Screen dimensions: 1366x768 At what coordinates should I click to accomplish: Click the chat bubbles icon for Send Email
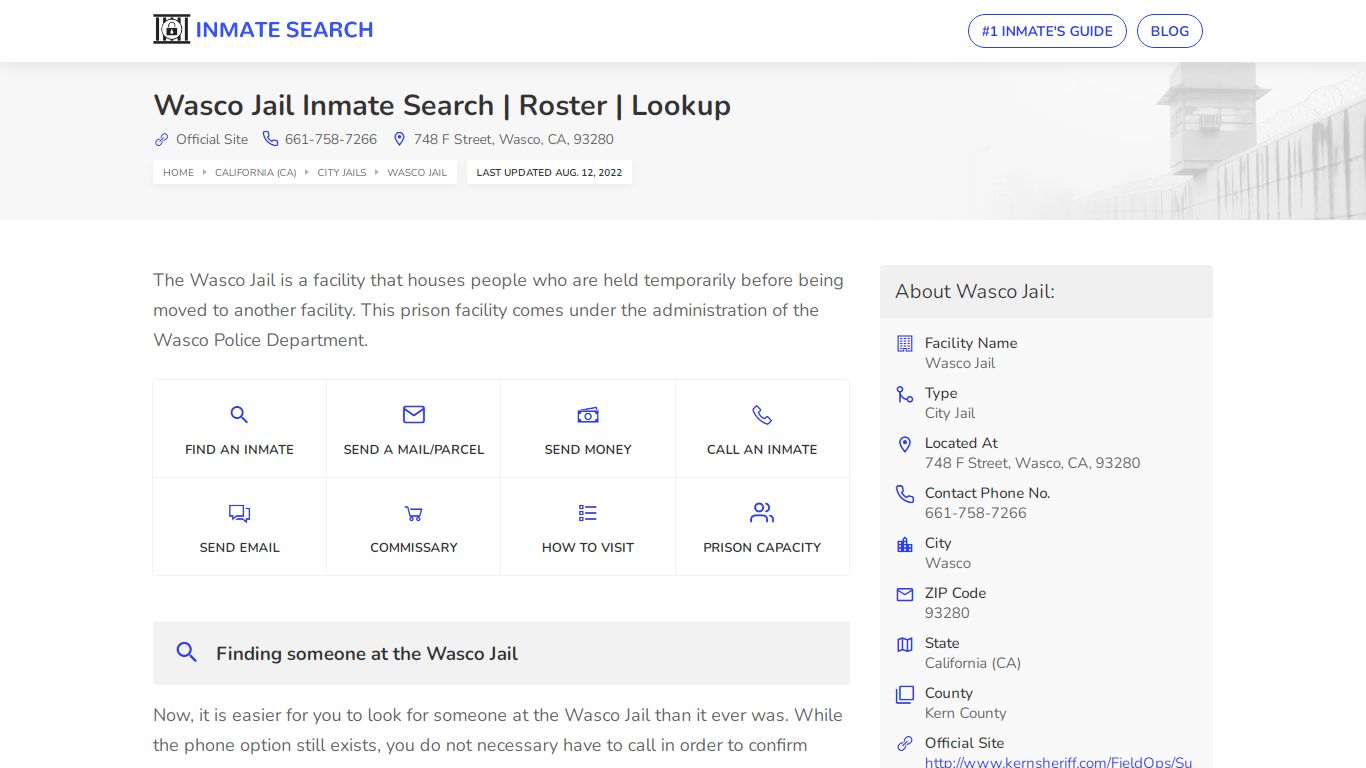coord(239,513)
